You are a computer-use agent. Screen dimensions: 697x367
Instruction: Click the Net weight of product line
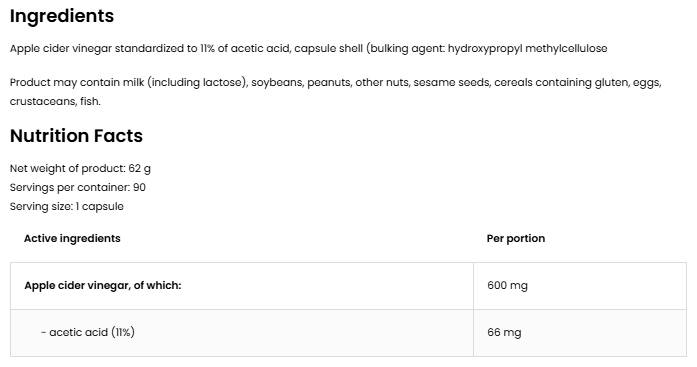pyautogui.click(x=80, y=168)
